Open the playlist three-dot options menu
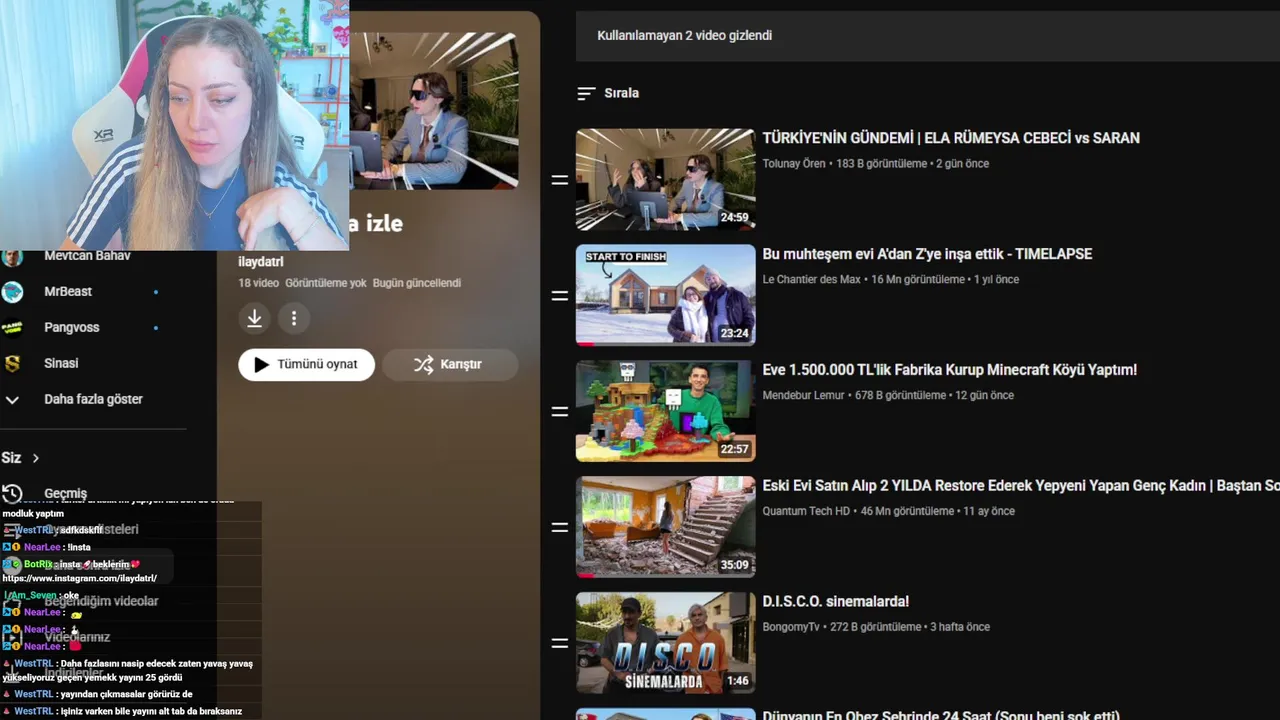Screen dimensions: 1280x720 point(294,318)
